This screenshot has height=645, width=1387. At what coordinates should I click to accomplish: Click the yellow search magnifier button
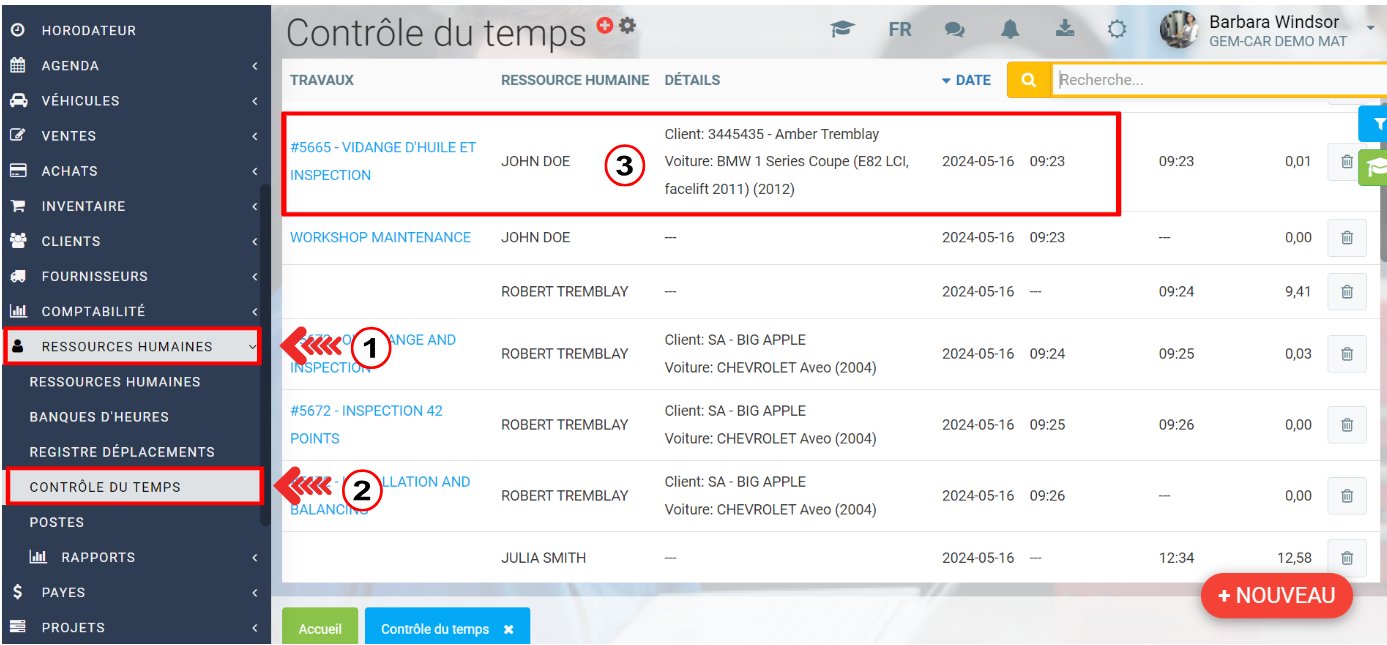coord(1029,80)
